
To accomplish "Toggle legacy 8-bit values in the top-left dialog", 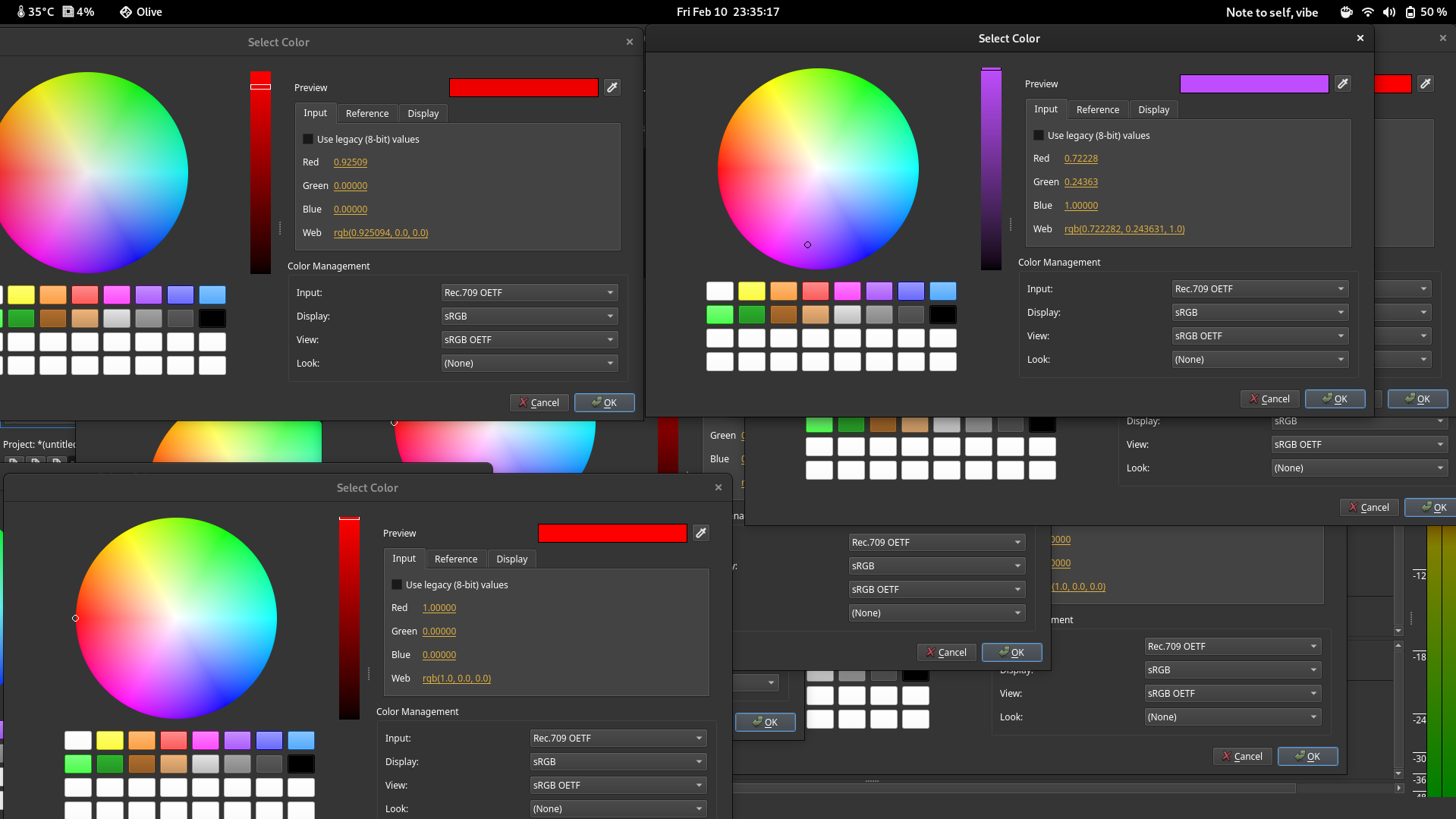I will 308,139.
